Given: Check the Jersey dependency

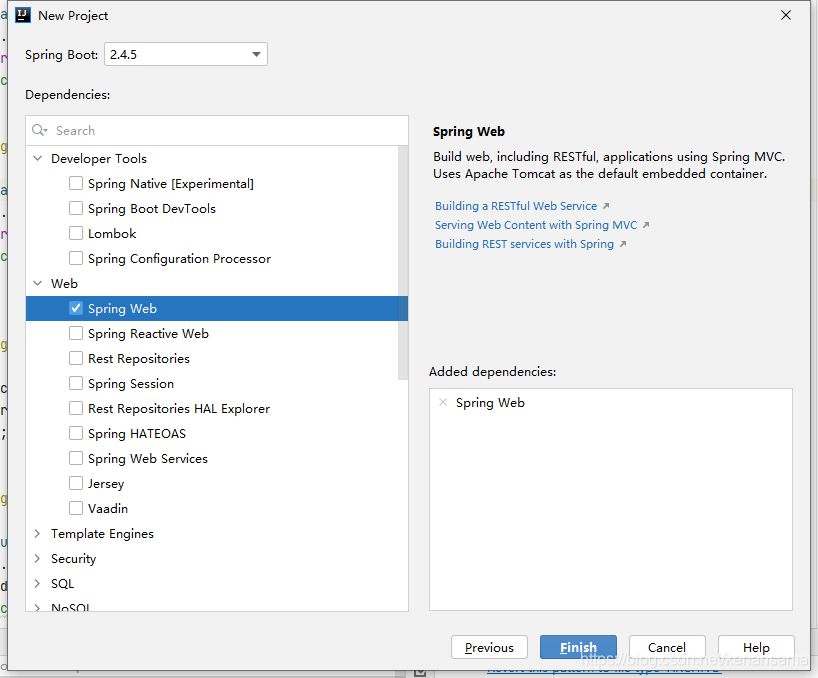Looking at the screenshot, I should click(x=76, y=483).
